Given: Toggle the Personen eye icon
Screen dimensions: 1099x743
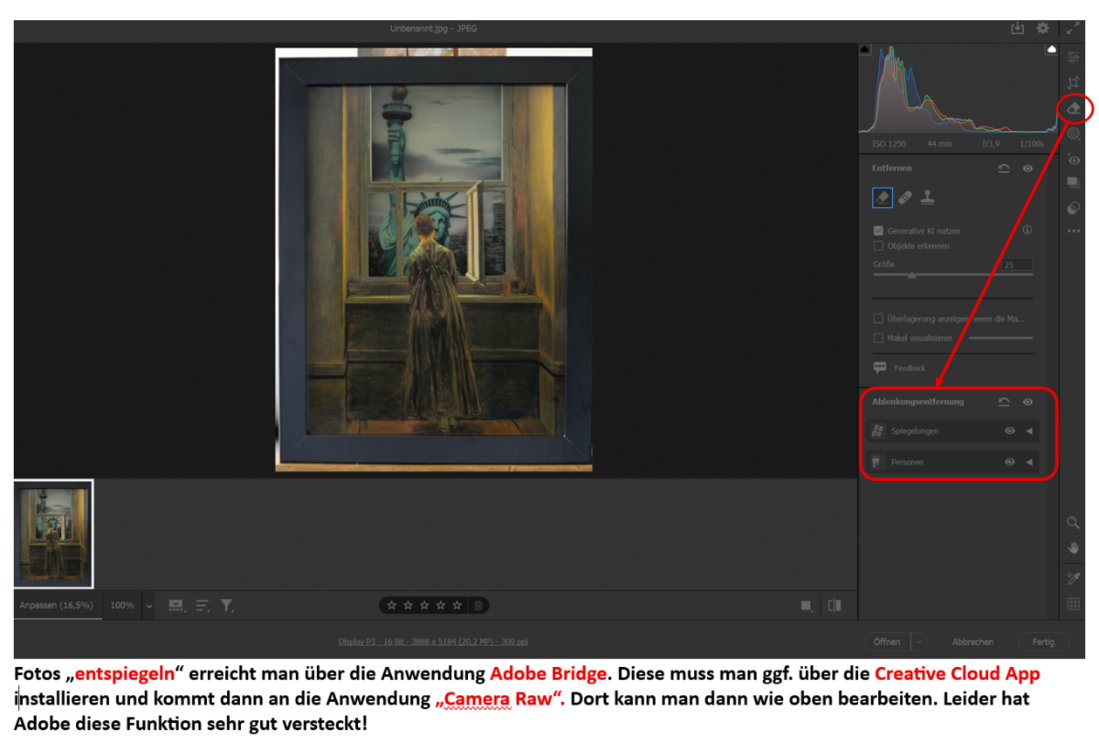Looking at the screenshot, I should point(1009,462).
